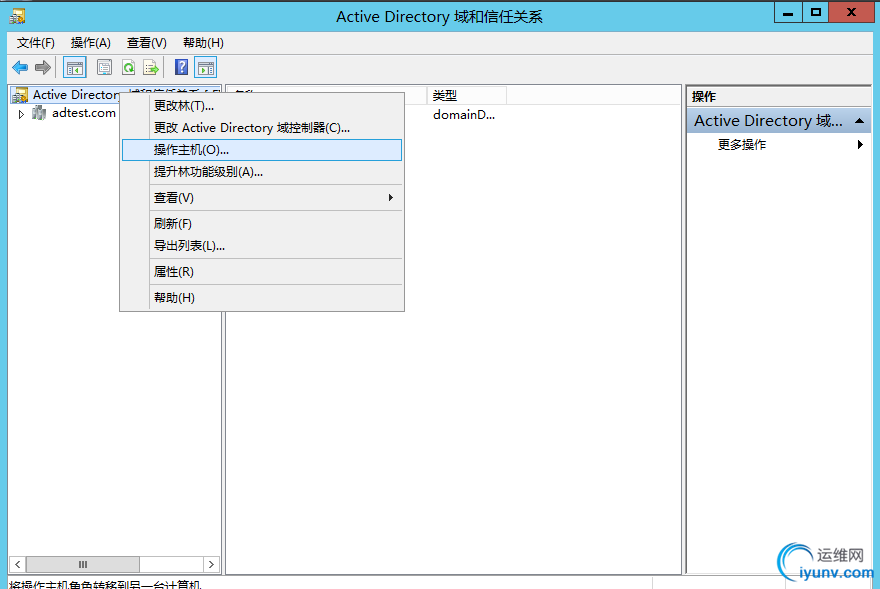Expand 更多操作 submenu arrow
This screenshot has width=880, height=589.
860,145
